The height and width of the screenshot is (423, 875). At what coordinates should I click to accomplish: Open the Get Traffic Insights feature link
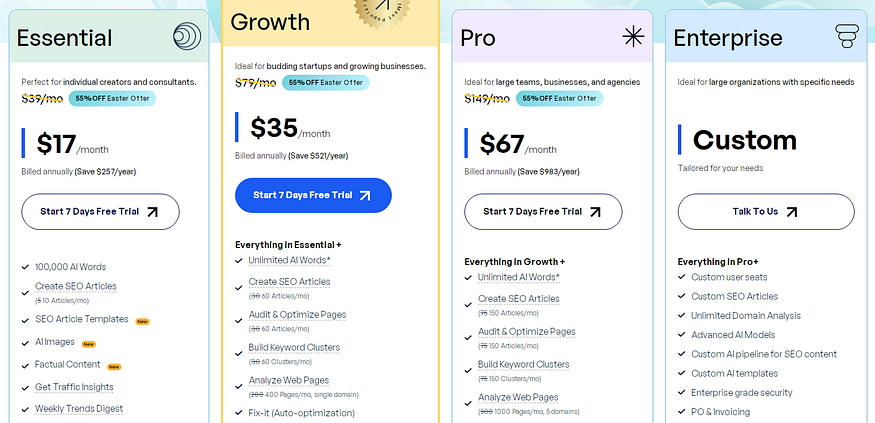click(74, 387)
